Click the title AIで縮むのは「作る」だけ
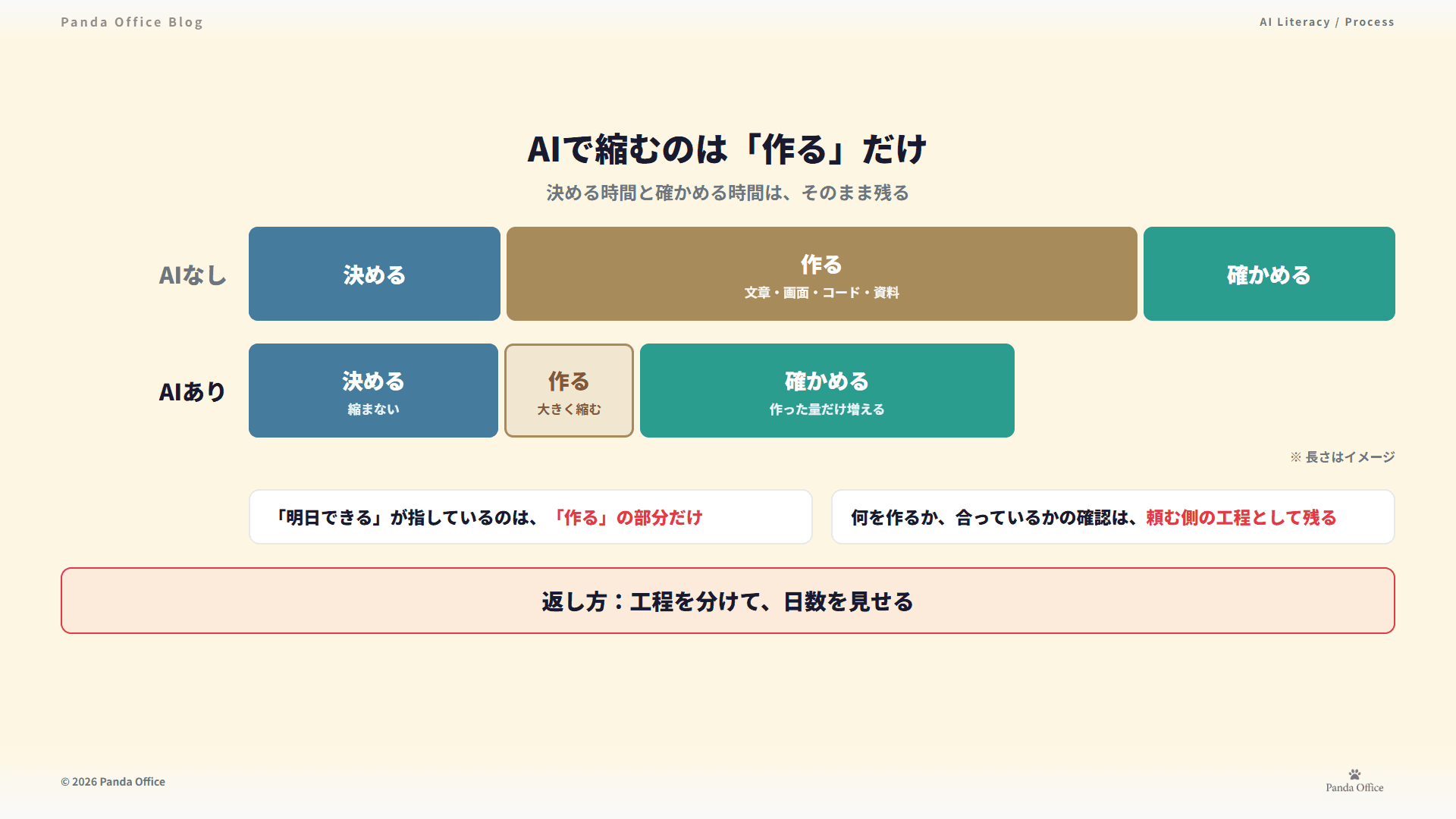Image resolution: width=1456 pixels, height=819 pixels. pyautogui.click(x=728, y=149)
